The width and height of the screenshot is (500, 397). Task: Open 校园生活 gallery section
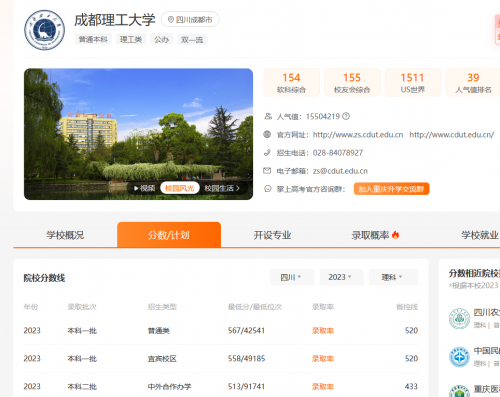pos(222,188)
